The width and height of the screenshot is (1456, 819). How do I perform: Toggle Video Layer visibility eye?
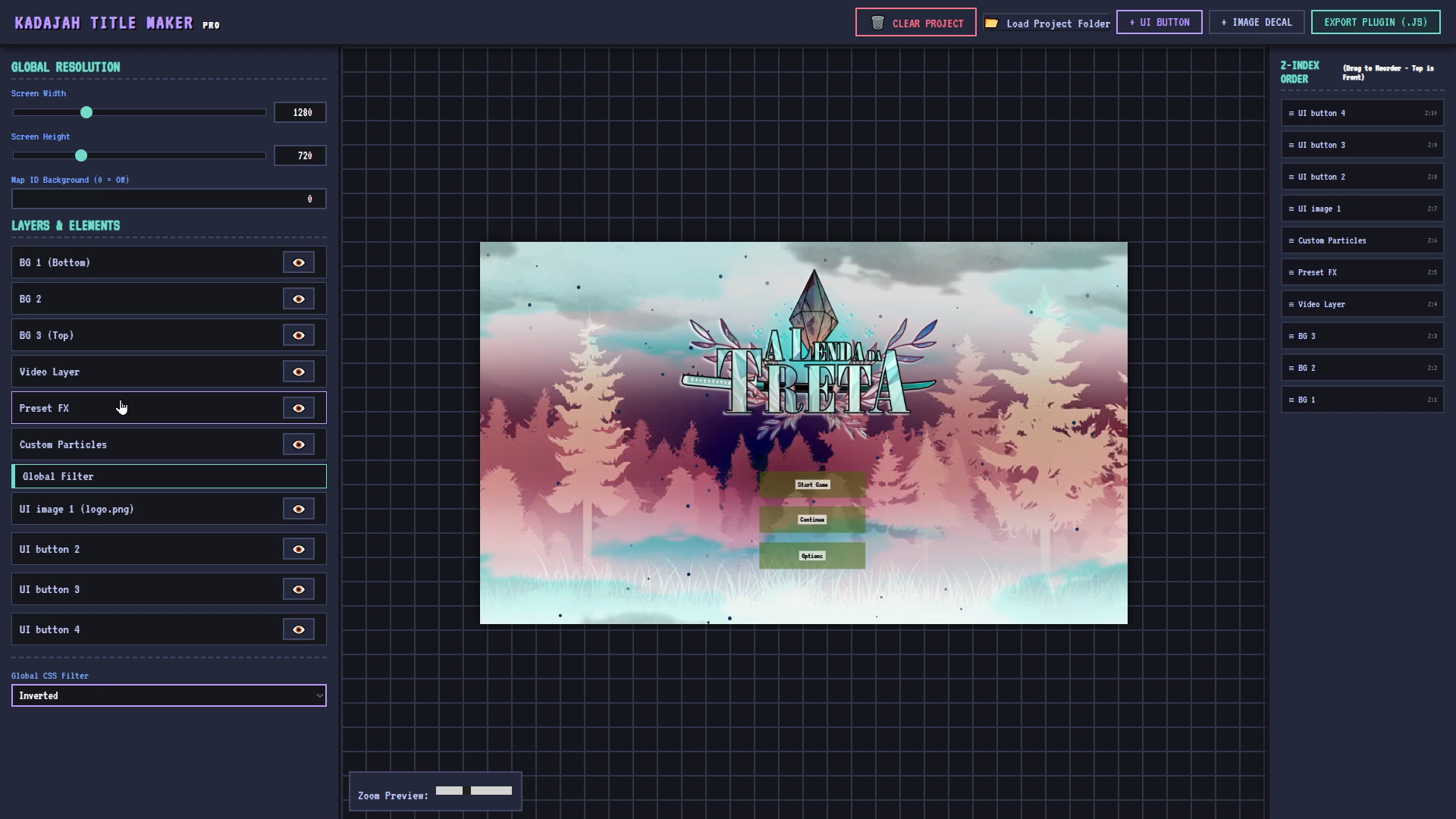(299, 372)
